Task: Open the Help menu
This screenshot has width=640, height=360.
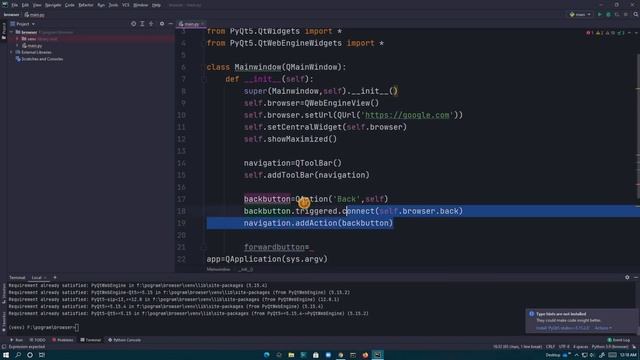Action: 156,5
